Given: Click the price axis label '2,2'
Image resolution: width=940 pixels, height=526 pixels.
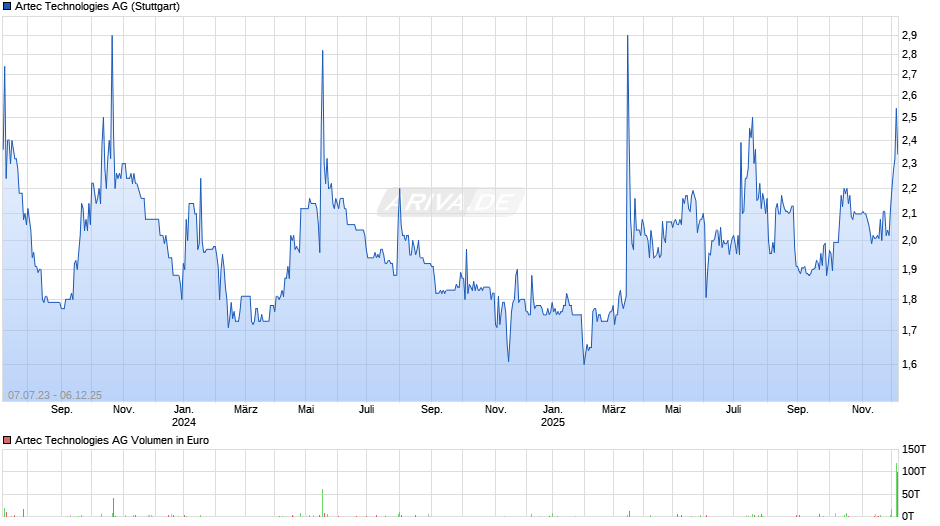Looking at the screenshot, I should pos(909,188).
